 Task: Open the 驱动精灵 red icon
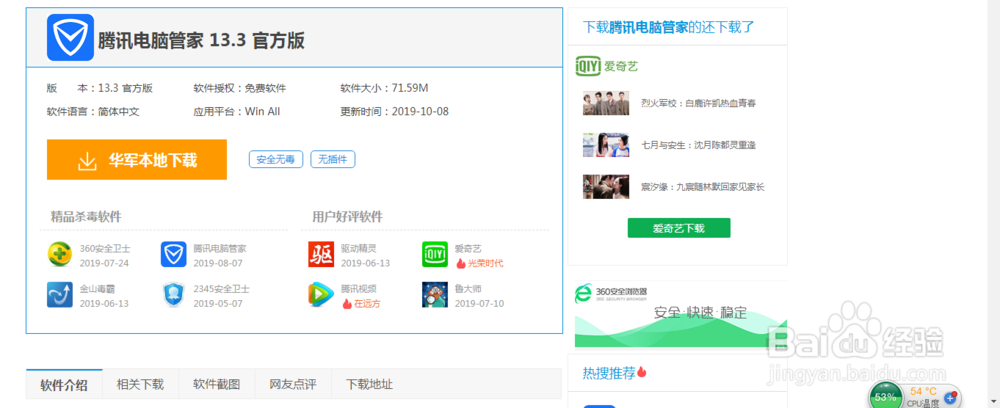(321, 254)
